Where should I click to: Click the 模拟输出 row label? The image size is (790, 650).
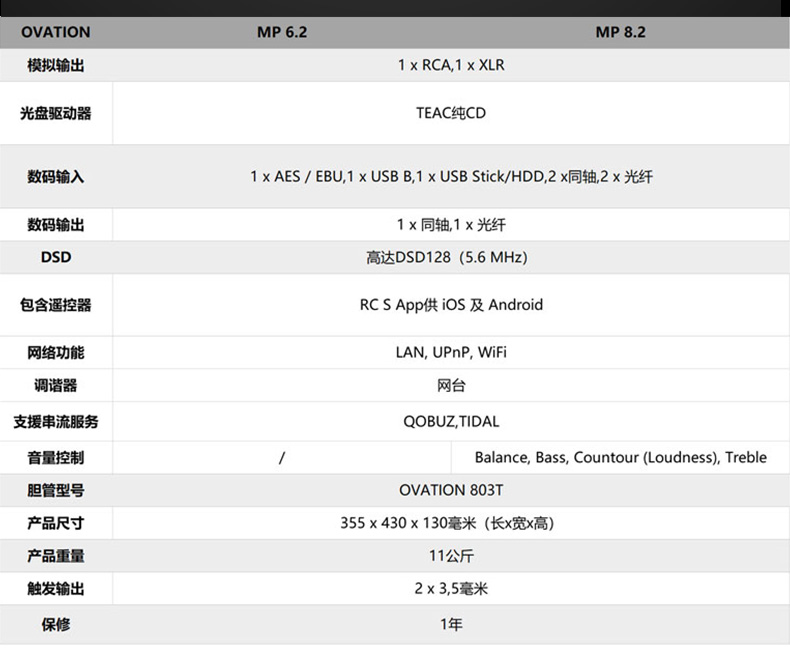55,66
